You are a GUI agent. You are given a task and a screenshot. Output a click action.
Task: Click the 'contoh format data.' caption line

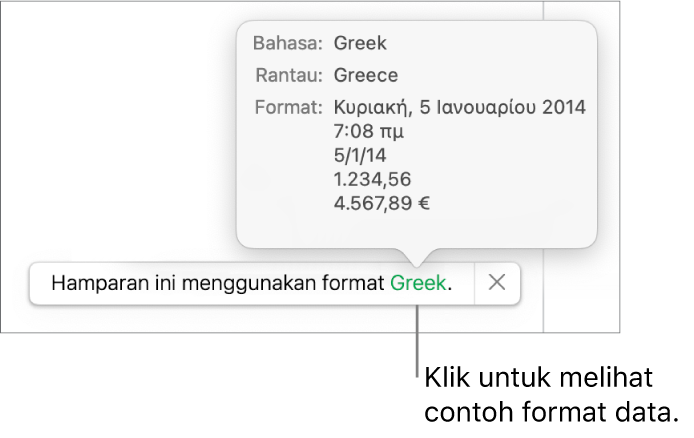[x=551, y=412]
